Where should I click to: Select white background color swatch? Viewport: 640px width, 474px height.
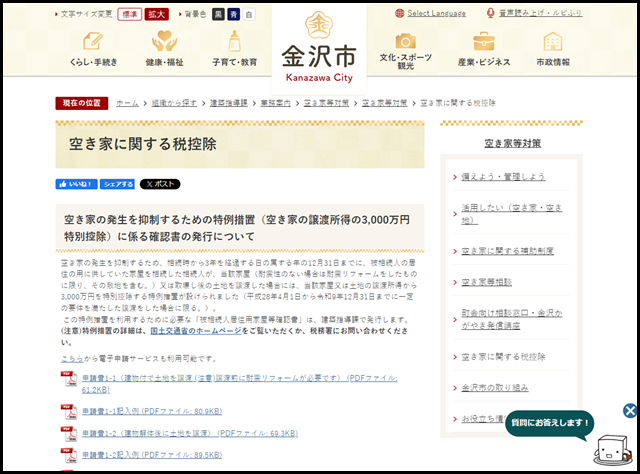coord(249,15)
